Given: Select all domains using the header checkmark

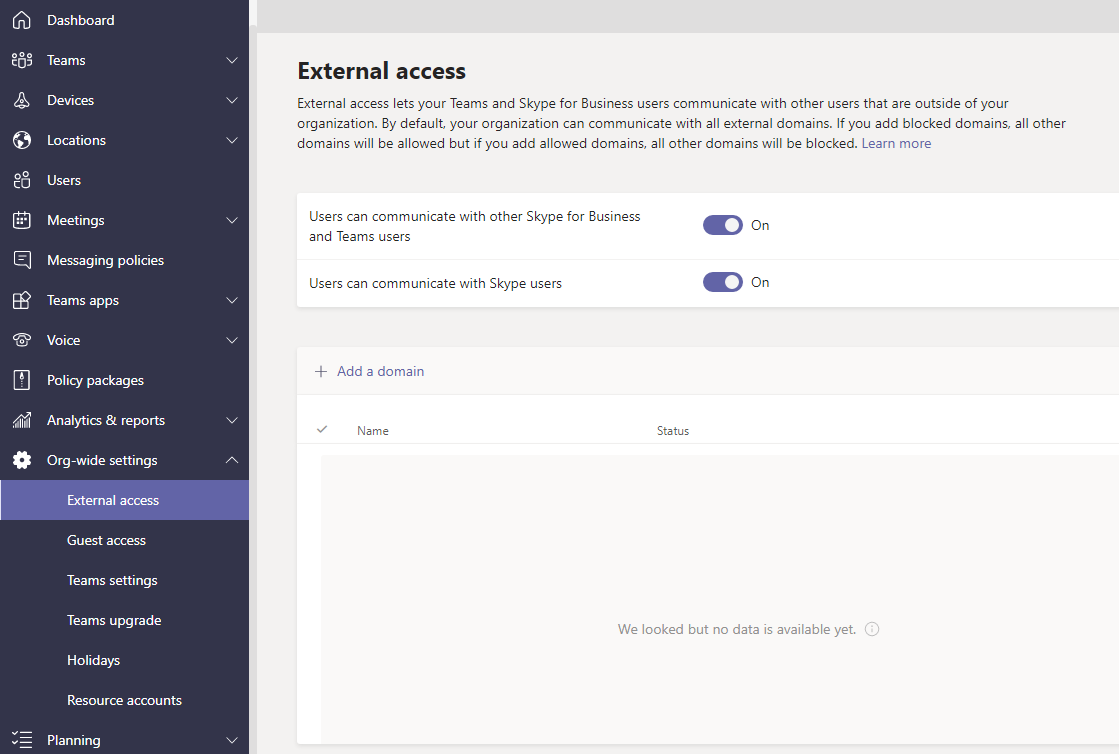Looking at the screenshot, I should click(322, 430).
